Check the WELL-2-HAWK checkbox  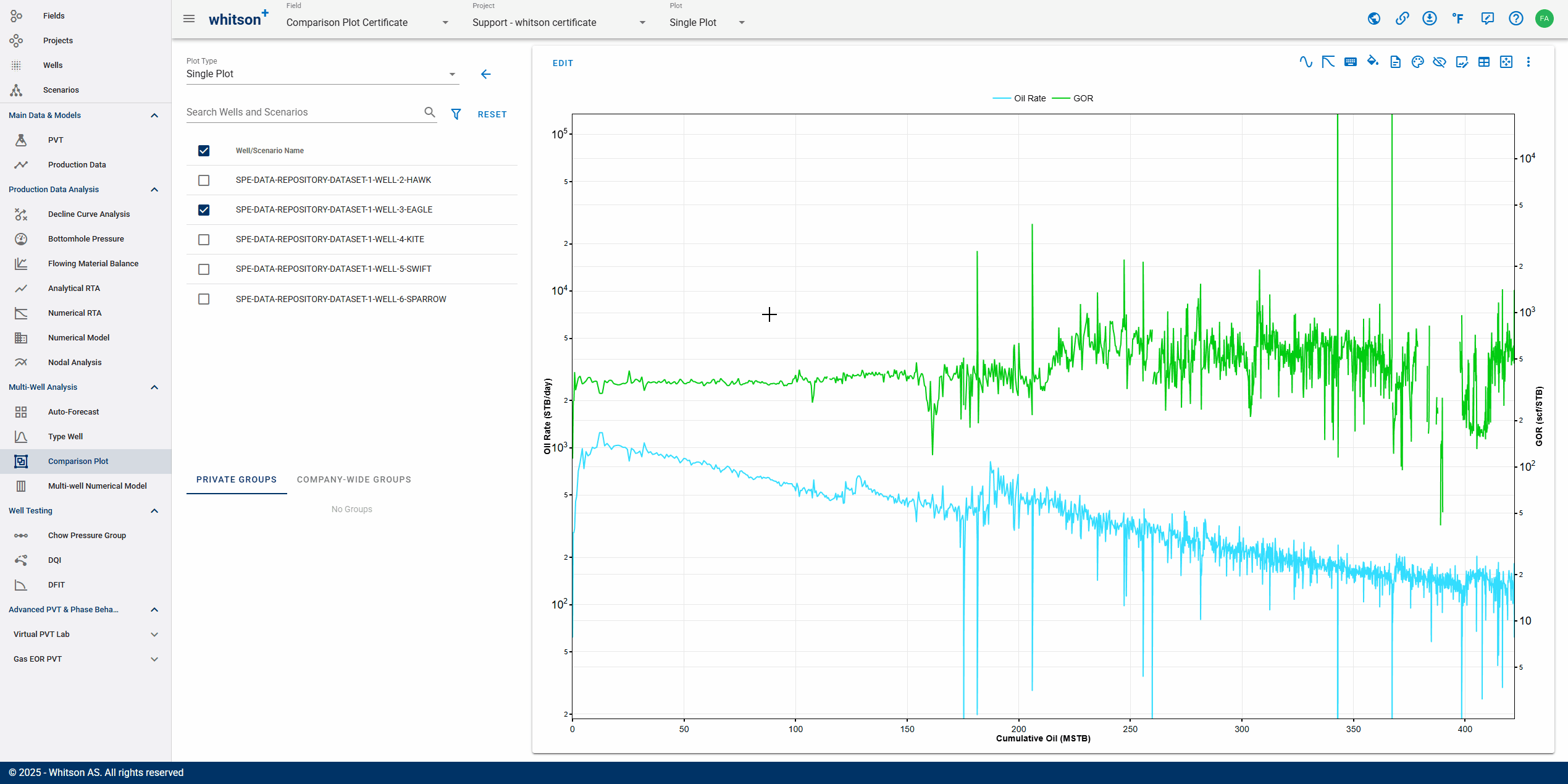[204, 180]
